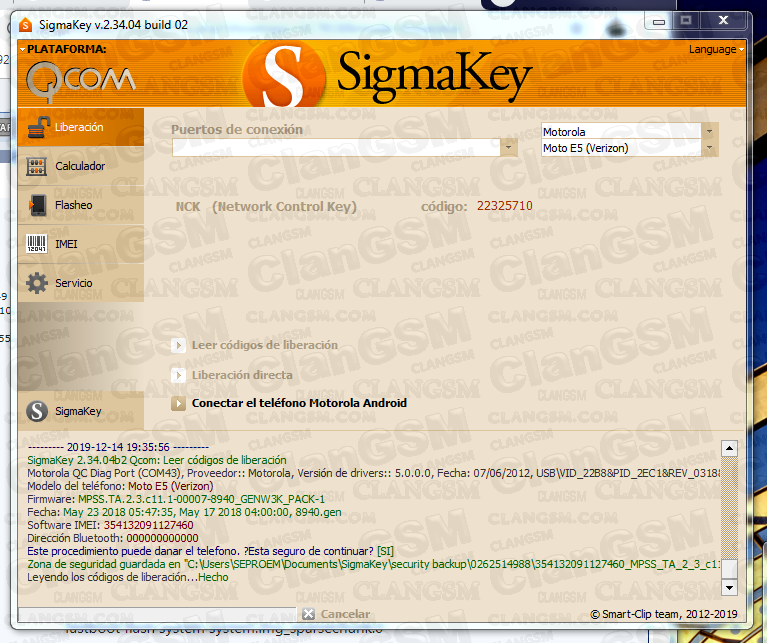767x643 pixels.
Task: Click the SigmaKey title bar icon
Action: [25, 24]
